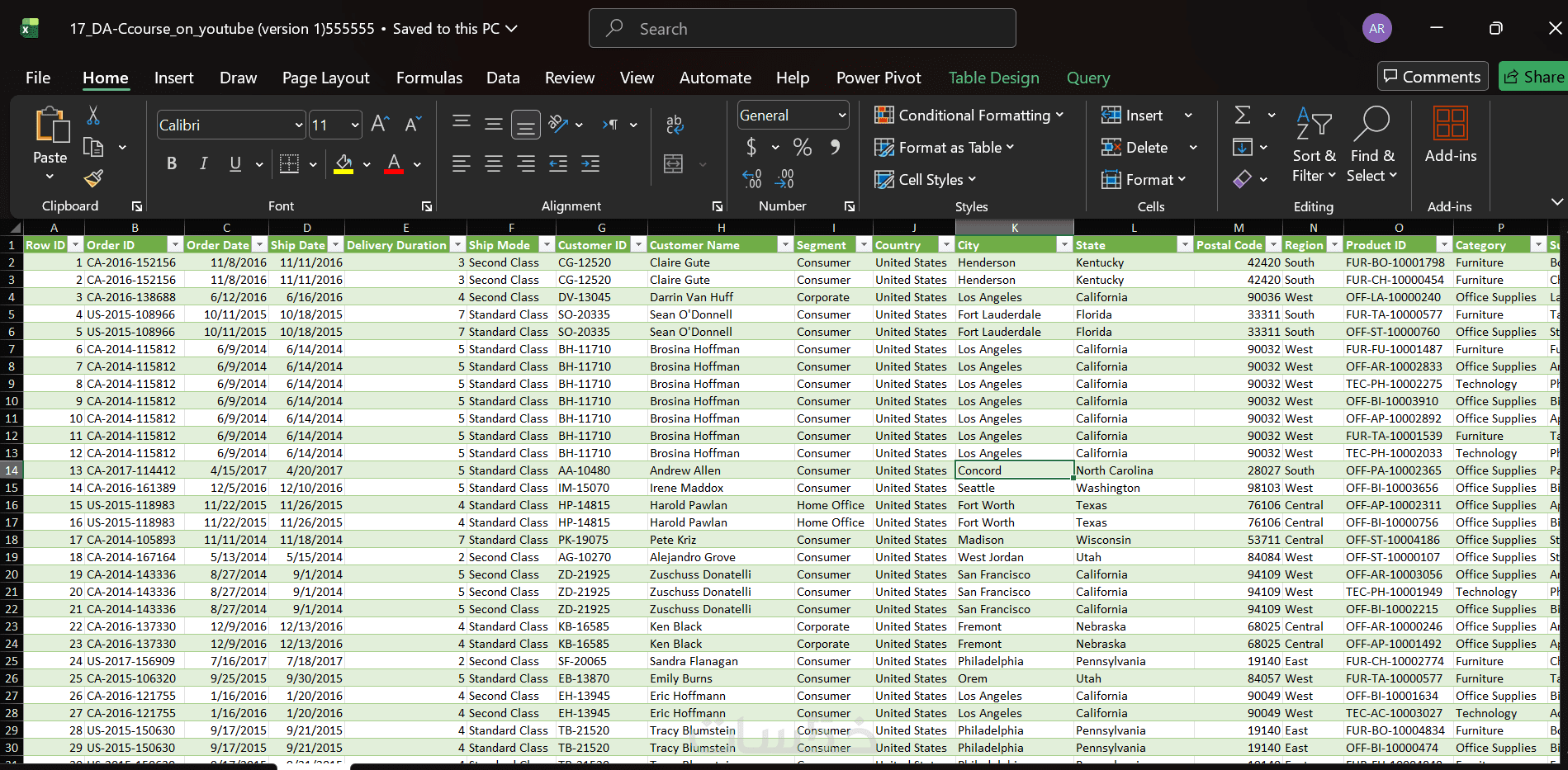Open the Comments button
The height and width of the screenshot is (770, 1568).
click(1432, 77)
